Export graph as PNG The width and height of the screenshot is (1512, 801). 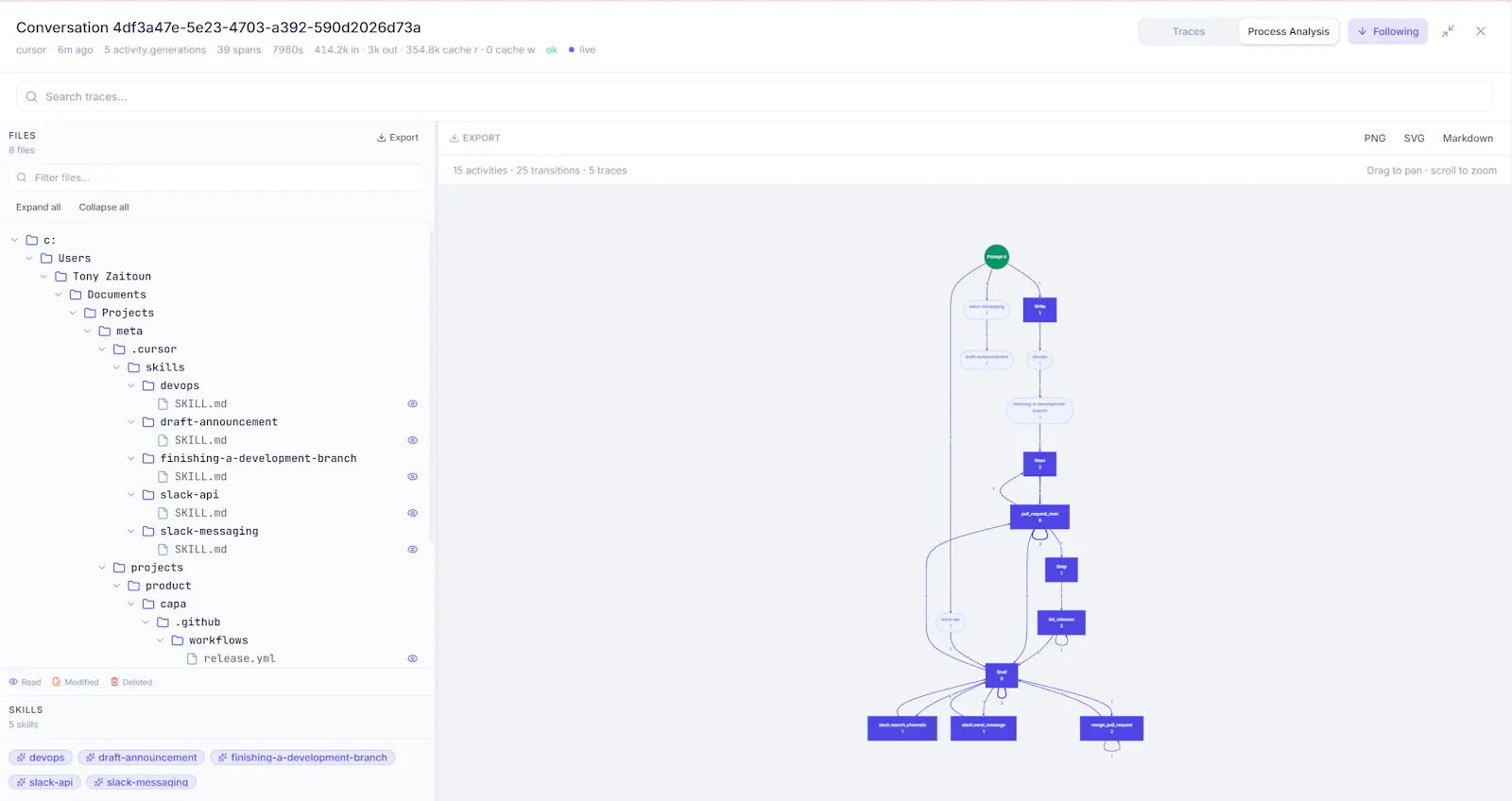click(1375, 138)
